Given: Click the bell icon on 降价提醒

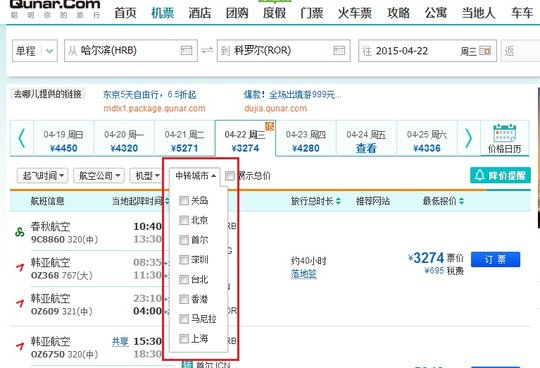Looking at the screenshot, I should (480, 175).
